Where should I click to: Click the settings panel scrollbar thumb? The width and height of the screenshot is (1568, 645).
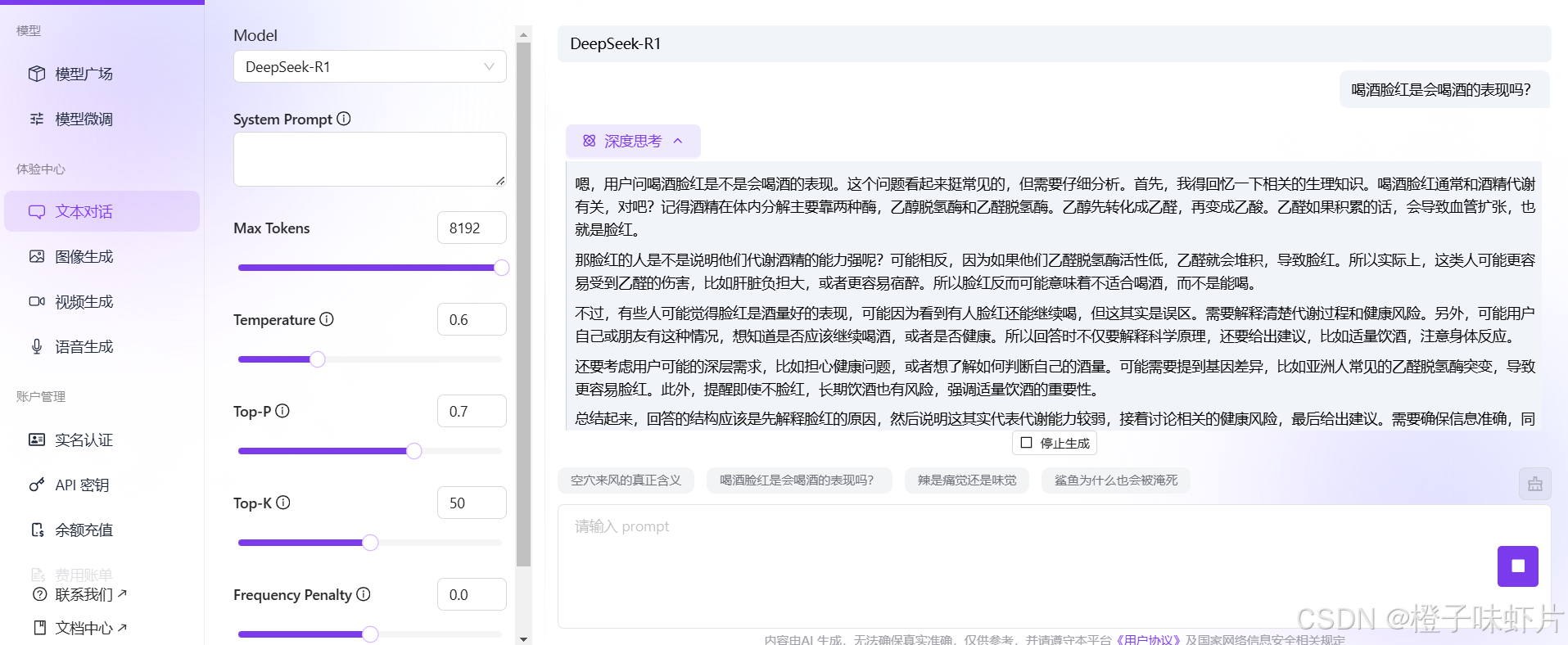524,304
